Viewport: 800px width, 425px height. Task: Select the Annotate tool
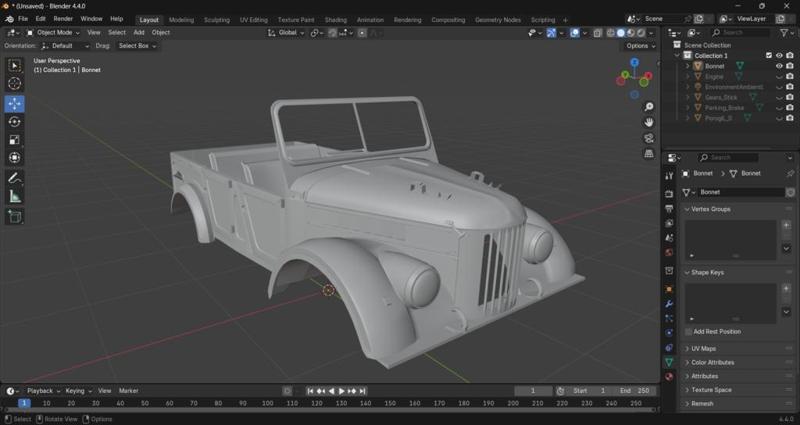point(14,178)
